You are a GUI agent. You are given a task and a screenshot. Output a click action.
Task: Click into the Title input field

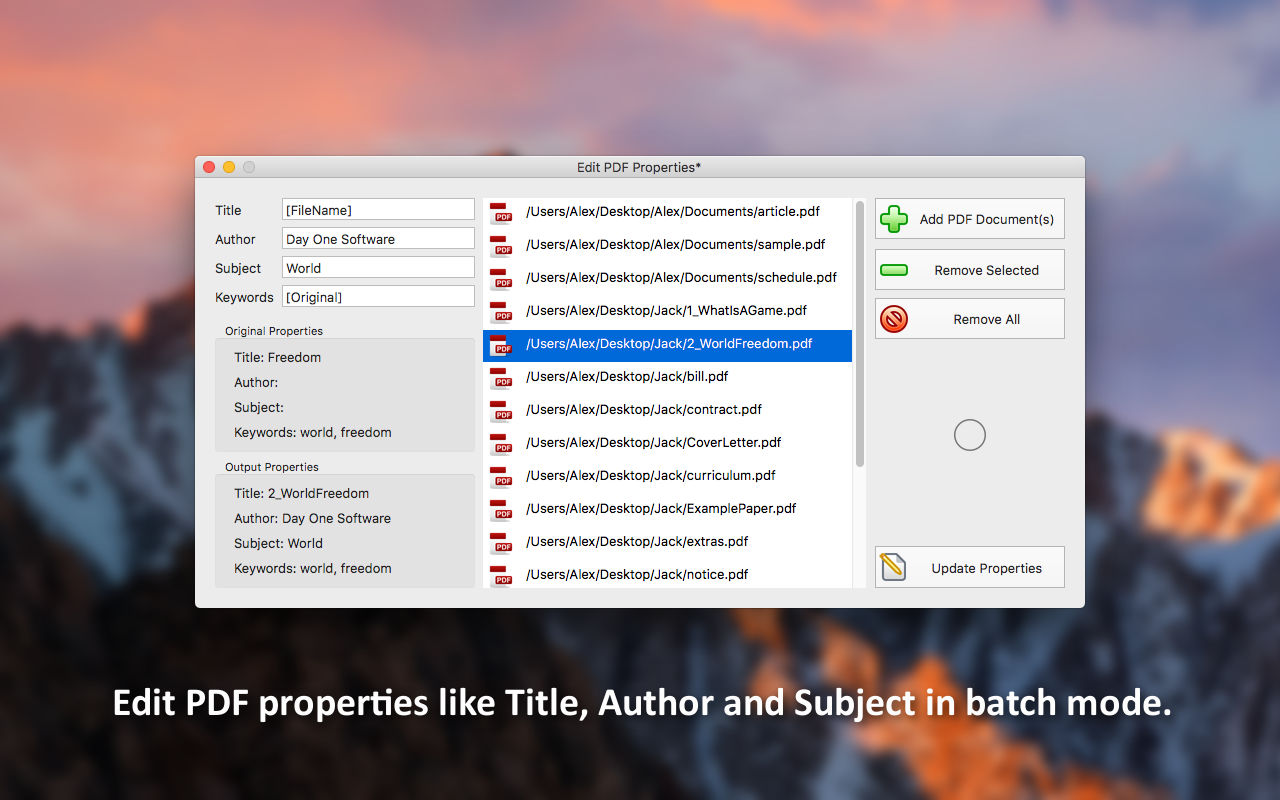coord(378,210)
